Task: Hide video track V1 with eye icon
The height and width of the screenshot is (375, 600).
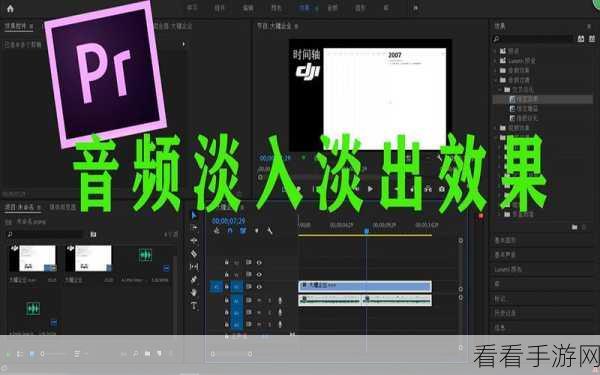Action: pyautogui.click(x=259, y=287)
